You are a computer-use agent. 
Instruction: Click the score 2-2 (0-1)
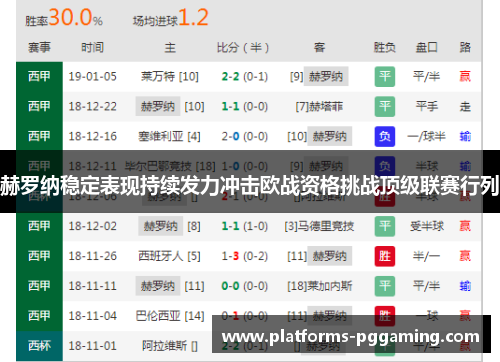(245, 77)
